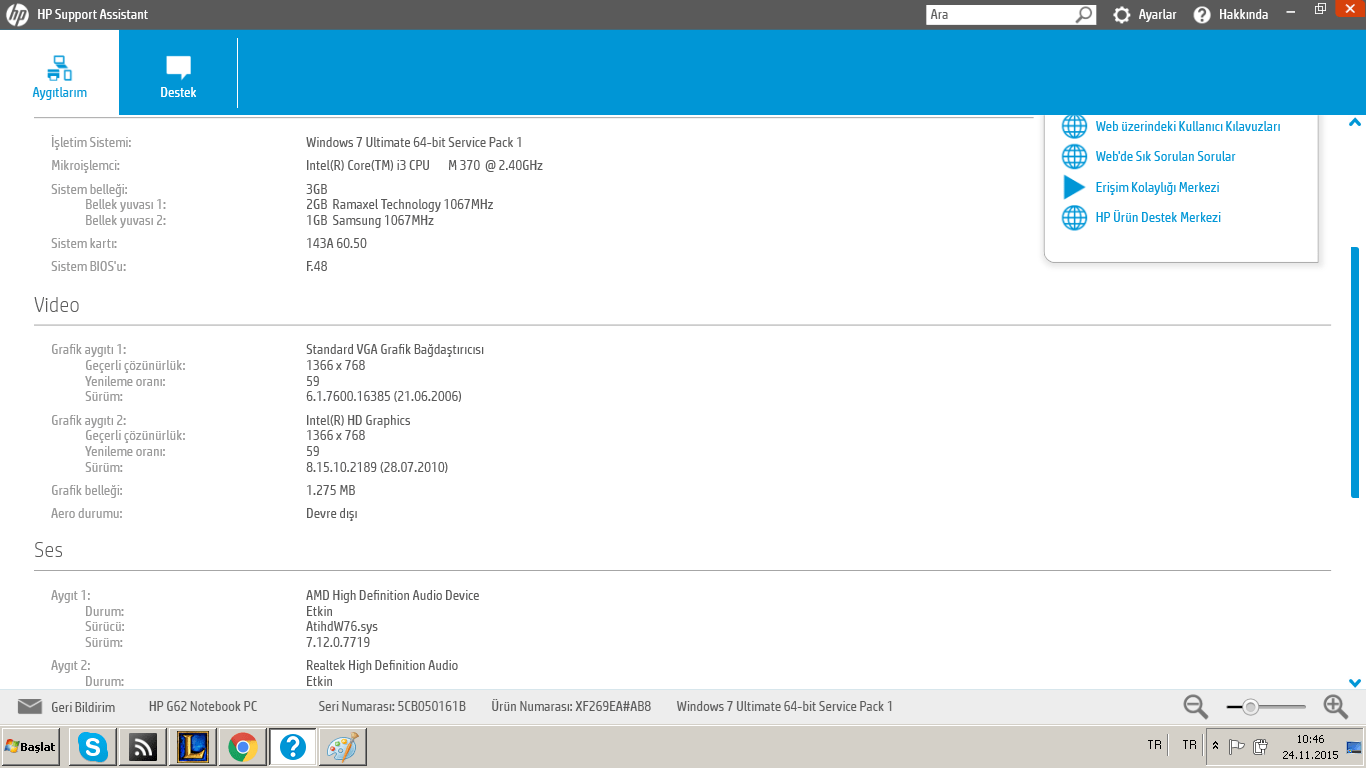Click the Action Center flag in the tray
The height and width of the screenshot is (768, 1366).
click(1237, 746)
